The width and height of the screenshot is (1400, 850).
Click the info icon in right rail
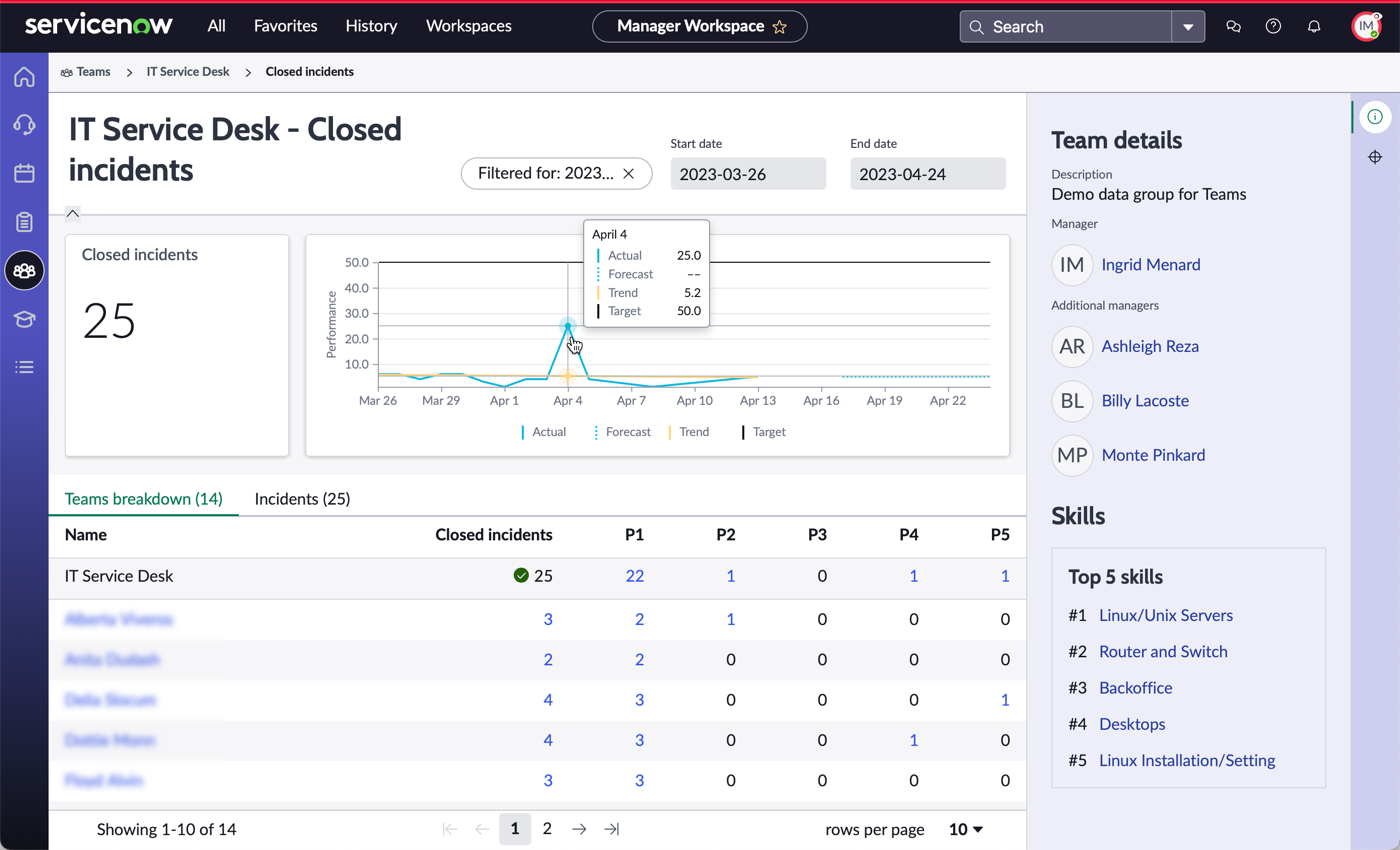[x=1375, y=117]
